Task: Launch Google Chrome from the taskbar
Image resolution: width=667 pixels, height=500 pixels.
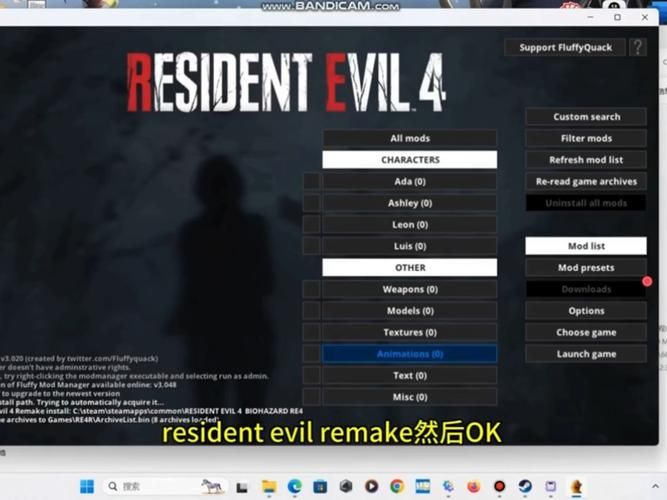Action: [x=397, y=486]
